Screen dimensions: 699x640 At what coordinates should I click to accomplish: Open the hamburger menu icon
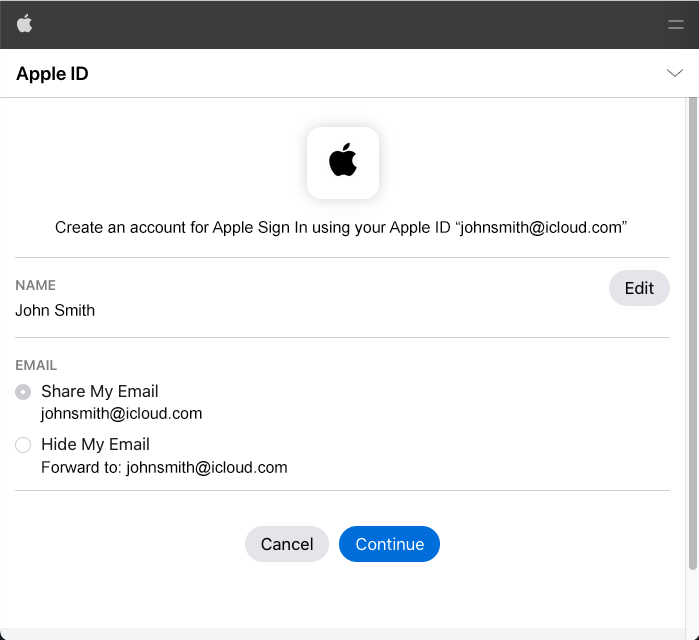click(x=676, y=25)
